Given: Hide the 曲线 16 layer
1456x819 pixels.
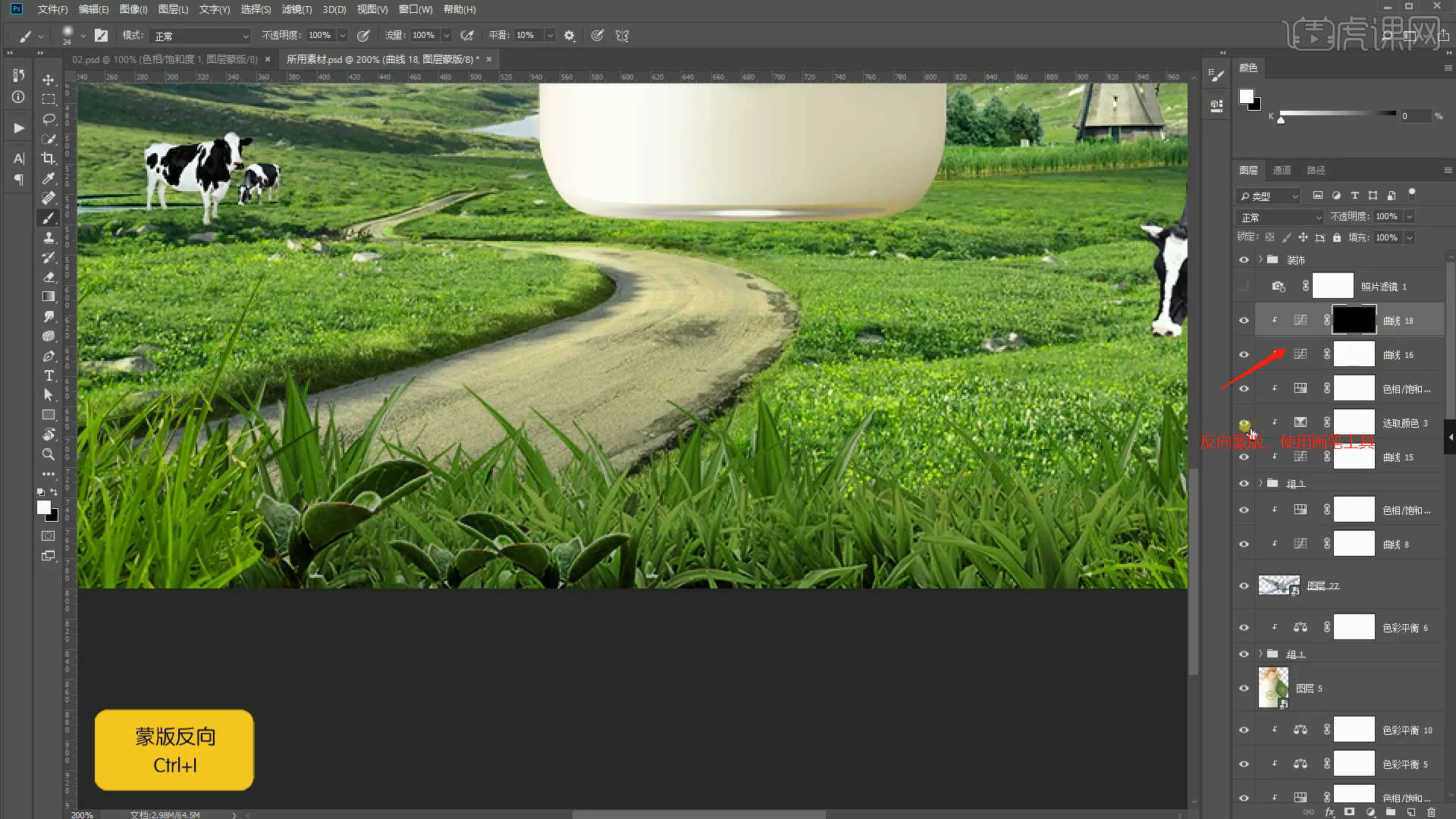Looking at the screenshot, I should (1244, 355).
